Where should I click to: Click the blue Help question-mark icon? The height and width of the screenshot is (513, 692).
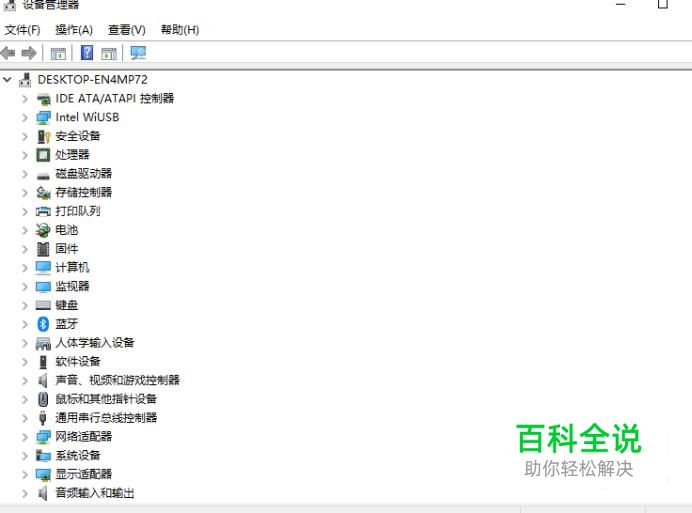[x=87, y=53]
